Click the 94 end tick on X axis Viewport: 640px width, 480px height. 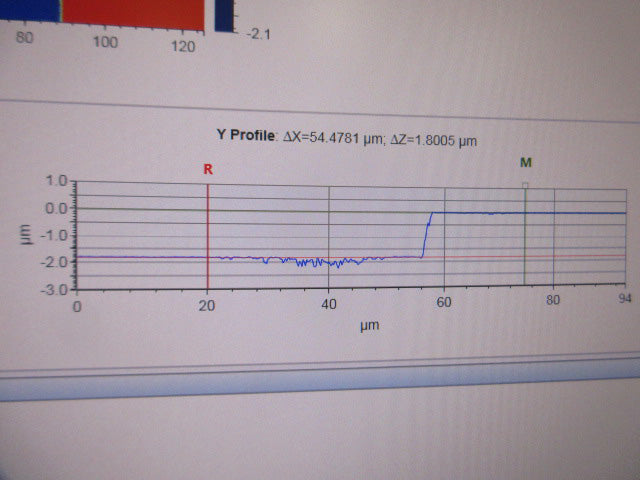tap(625, 297)
